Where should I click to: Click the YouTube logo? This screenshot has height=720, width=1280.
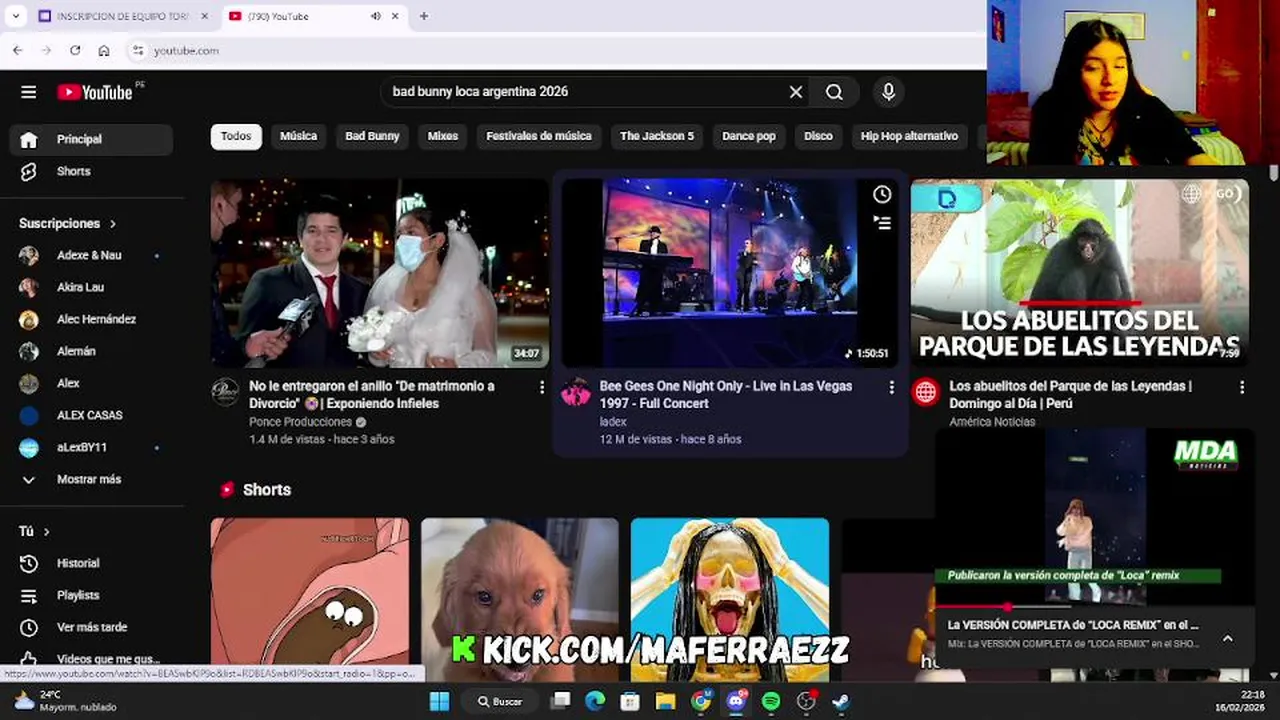click(x=95, y=92)
